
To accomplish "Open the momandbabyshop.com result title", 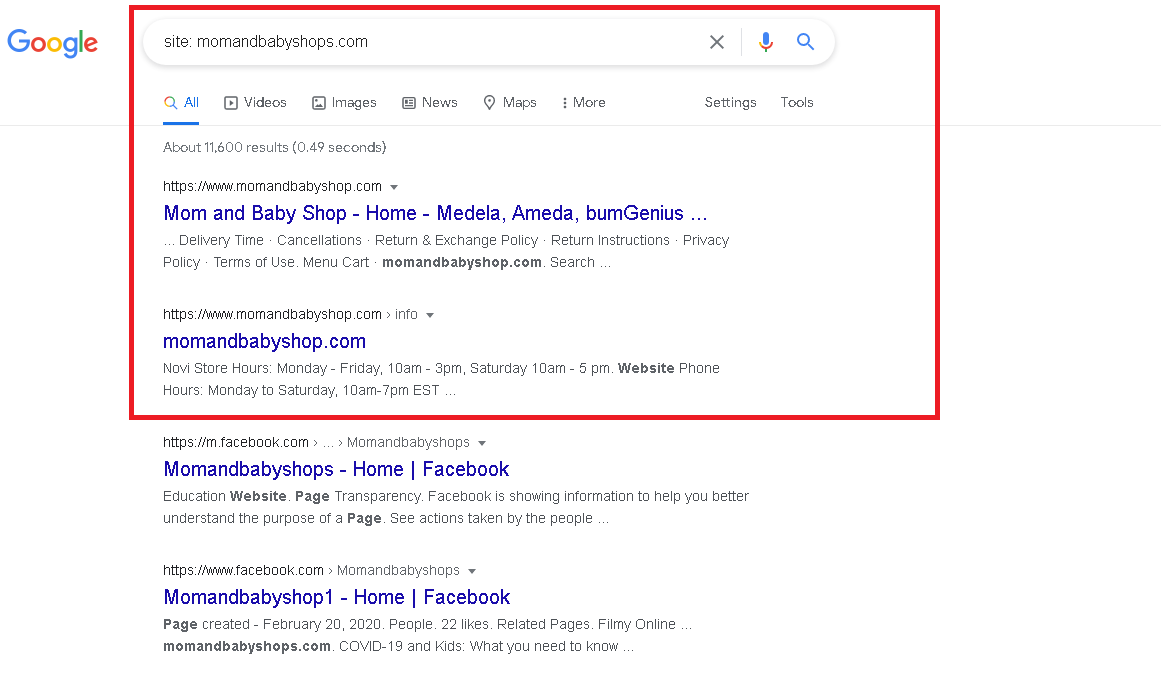I will 264,341.
